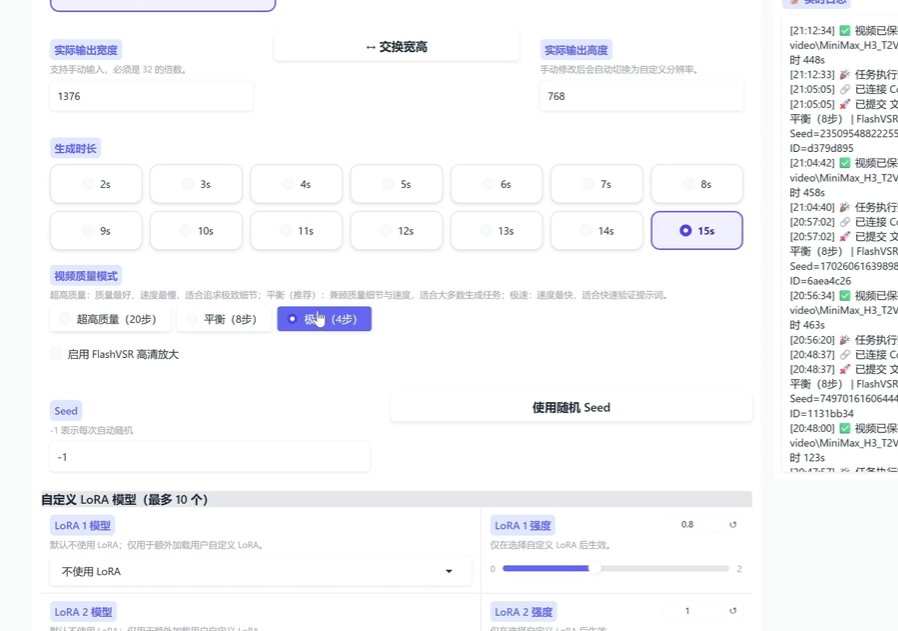This screenshot has height=631, width=898.
Task: Choose fastest quality mode (4步)
Action: click(x=324, y=319)
